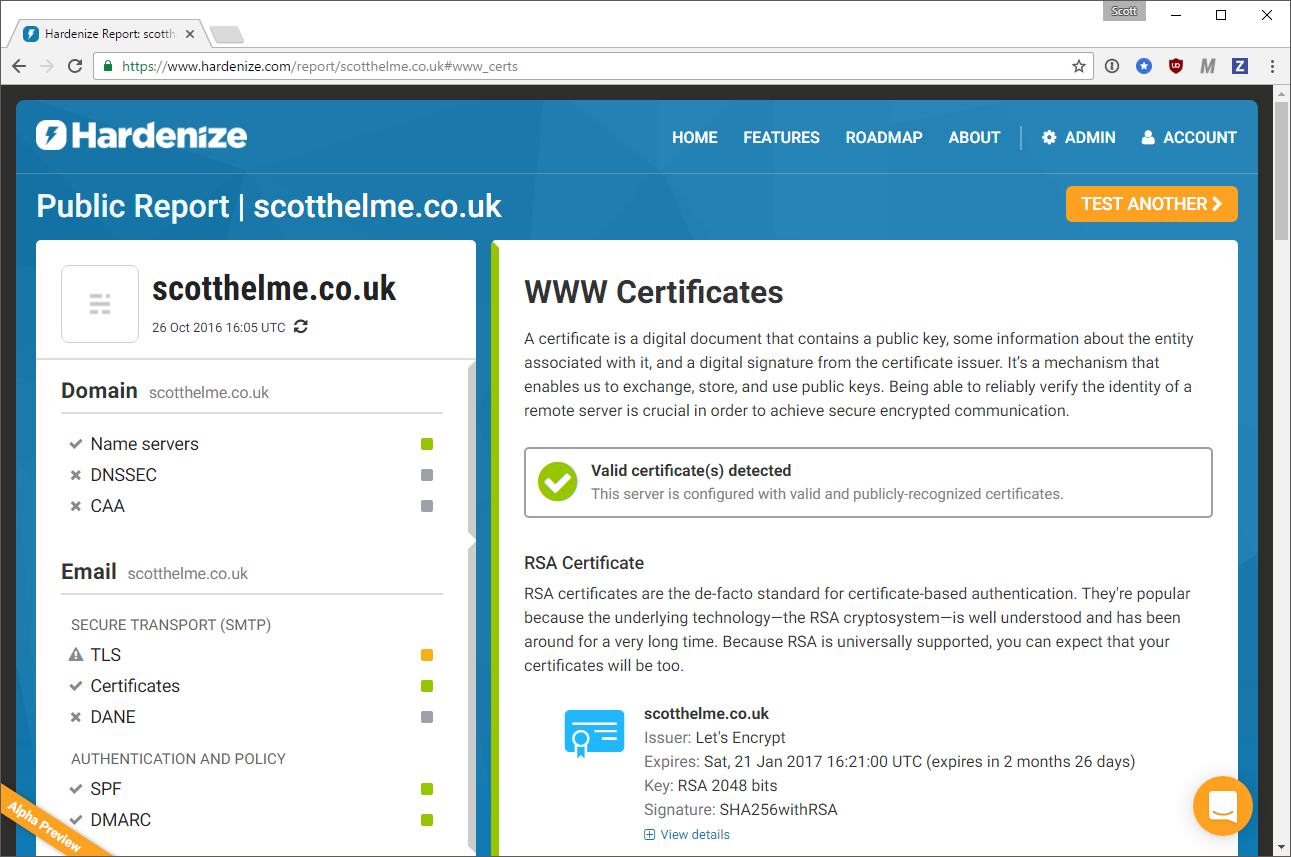Image resolution: width=1291 pixels, height=857 pixels.
Task: Open the TLS entry under Secure Transport
Action: click(105, 654)
